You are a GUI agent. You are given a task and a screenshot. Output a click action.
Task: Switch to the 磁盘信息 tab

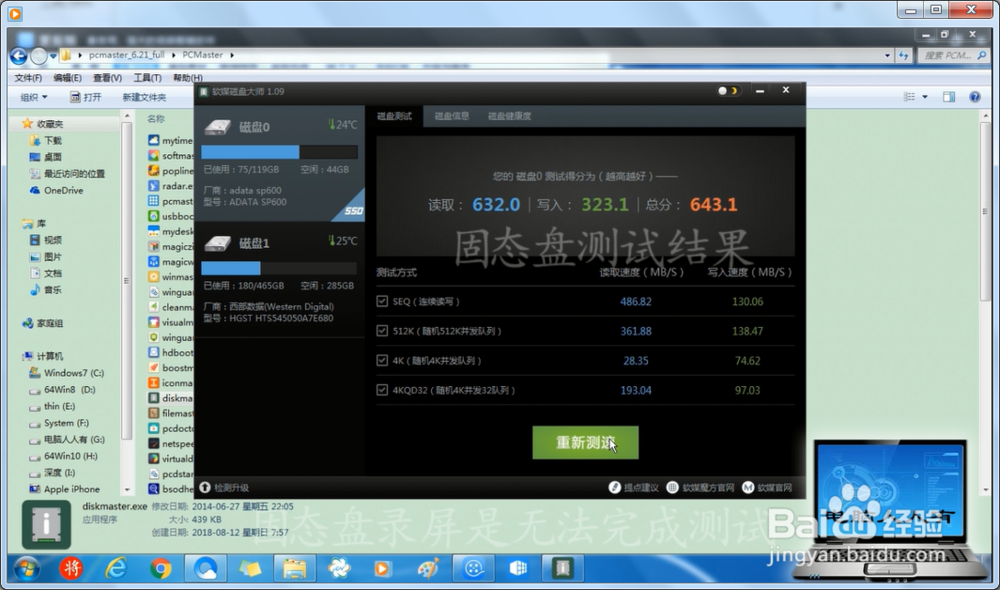point(452,116)
